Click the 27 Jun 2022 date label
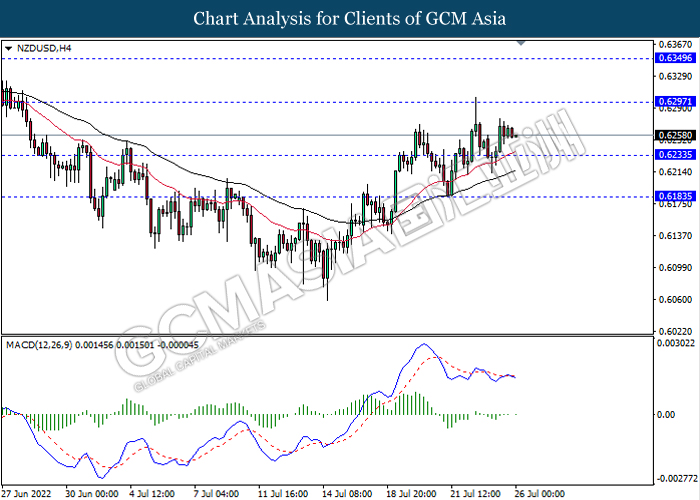The height and width of the screenshot is (500, 700). coord(26,494)
